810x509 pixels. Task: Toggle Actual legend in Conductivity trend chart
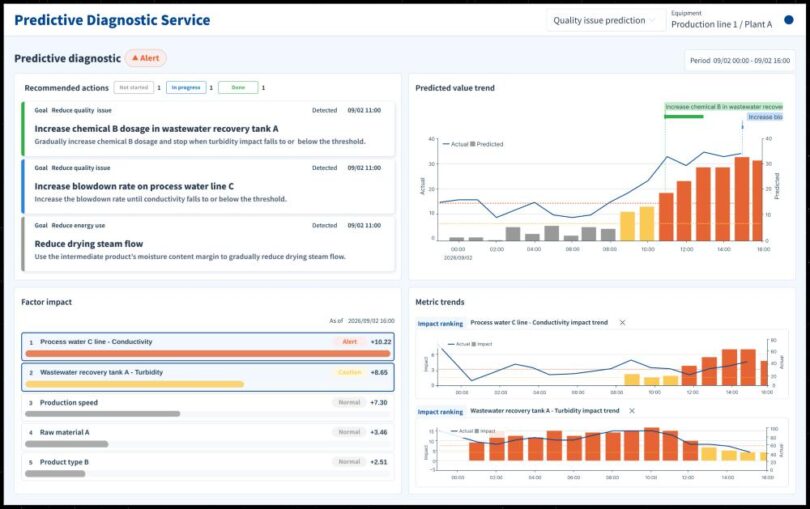pyautogui.click(x=459, y=344)
